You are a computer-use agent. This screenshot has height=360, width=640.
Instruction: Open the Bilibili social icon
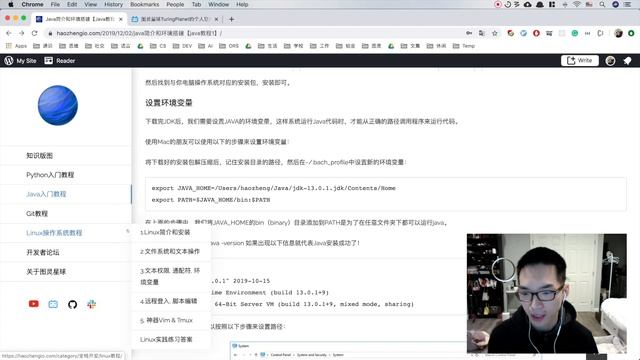53,304
